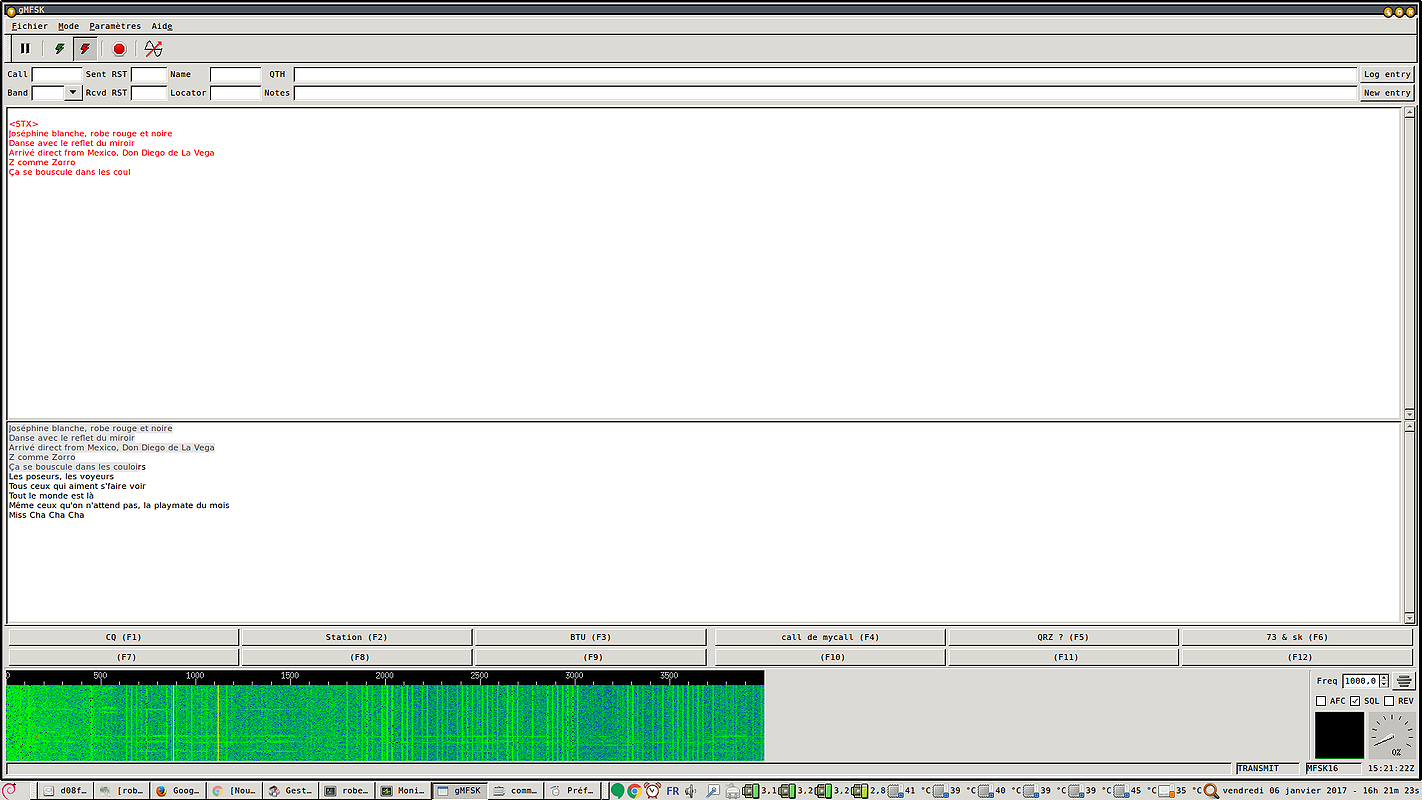The image size is (1422, 800).
Task: Click the QTH input field
Action: [826, 74]
